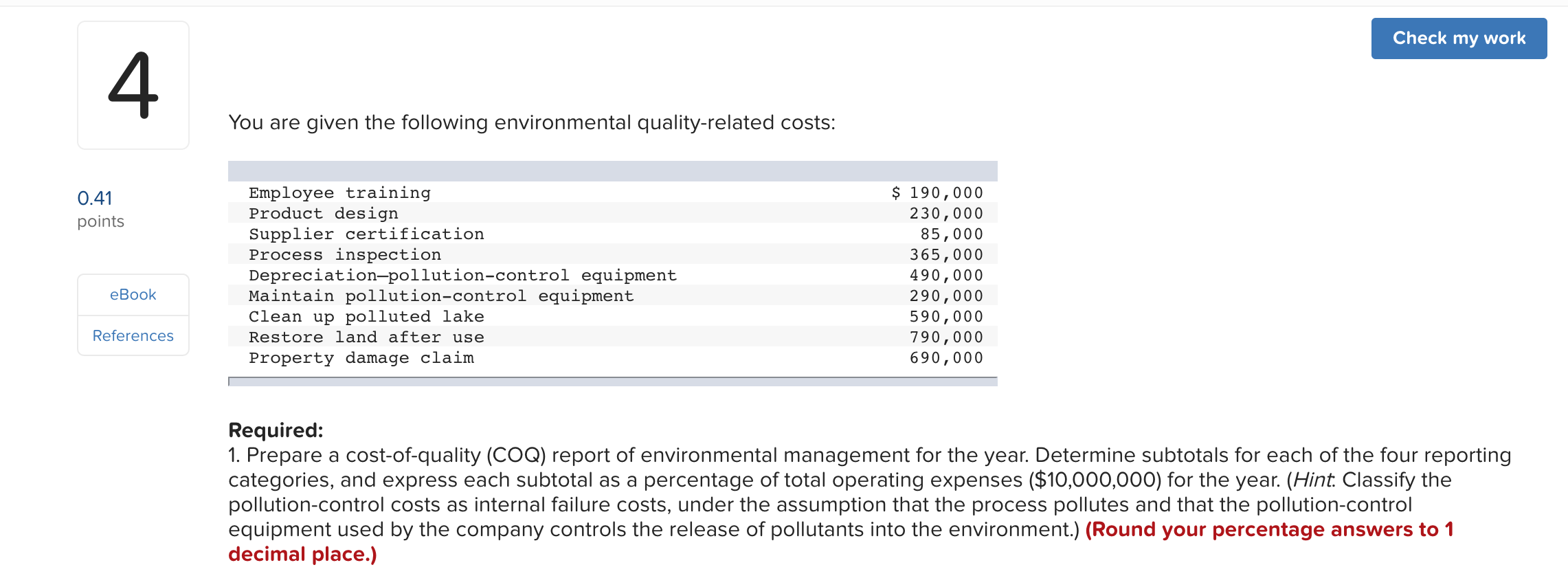Click the environmental quality-related costs intro sentence

532,122
